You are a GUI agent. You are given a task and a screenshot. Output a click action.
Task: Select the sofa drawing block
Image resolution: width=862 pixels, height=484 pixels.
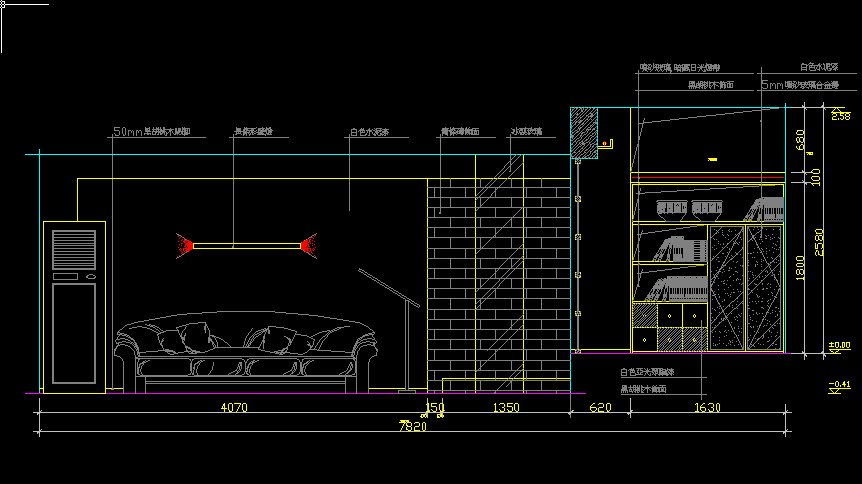coord(247,355)
